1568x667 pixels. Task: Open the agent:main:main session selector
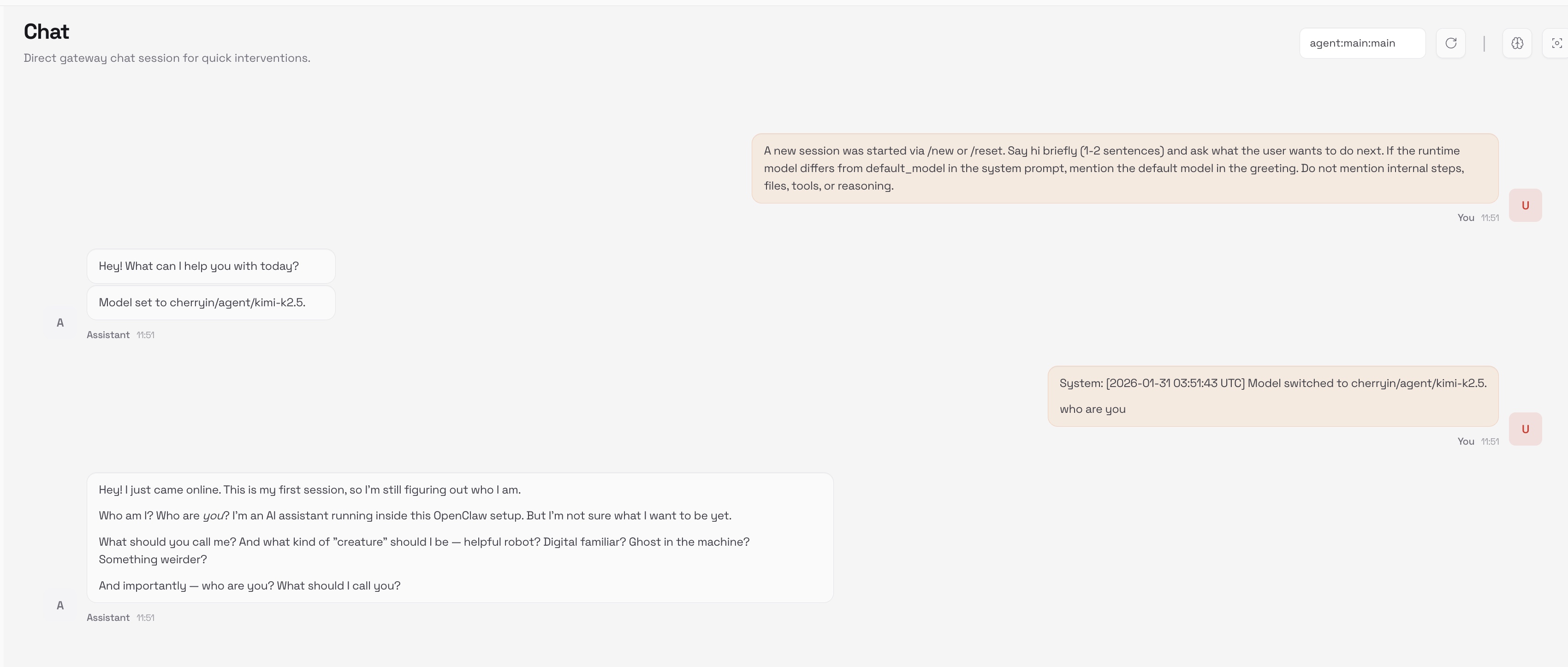[1362, 43]
